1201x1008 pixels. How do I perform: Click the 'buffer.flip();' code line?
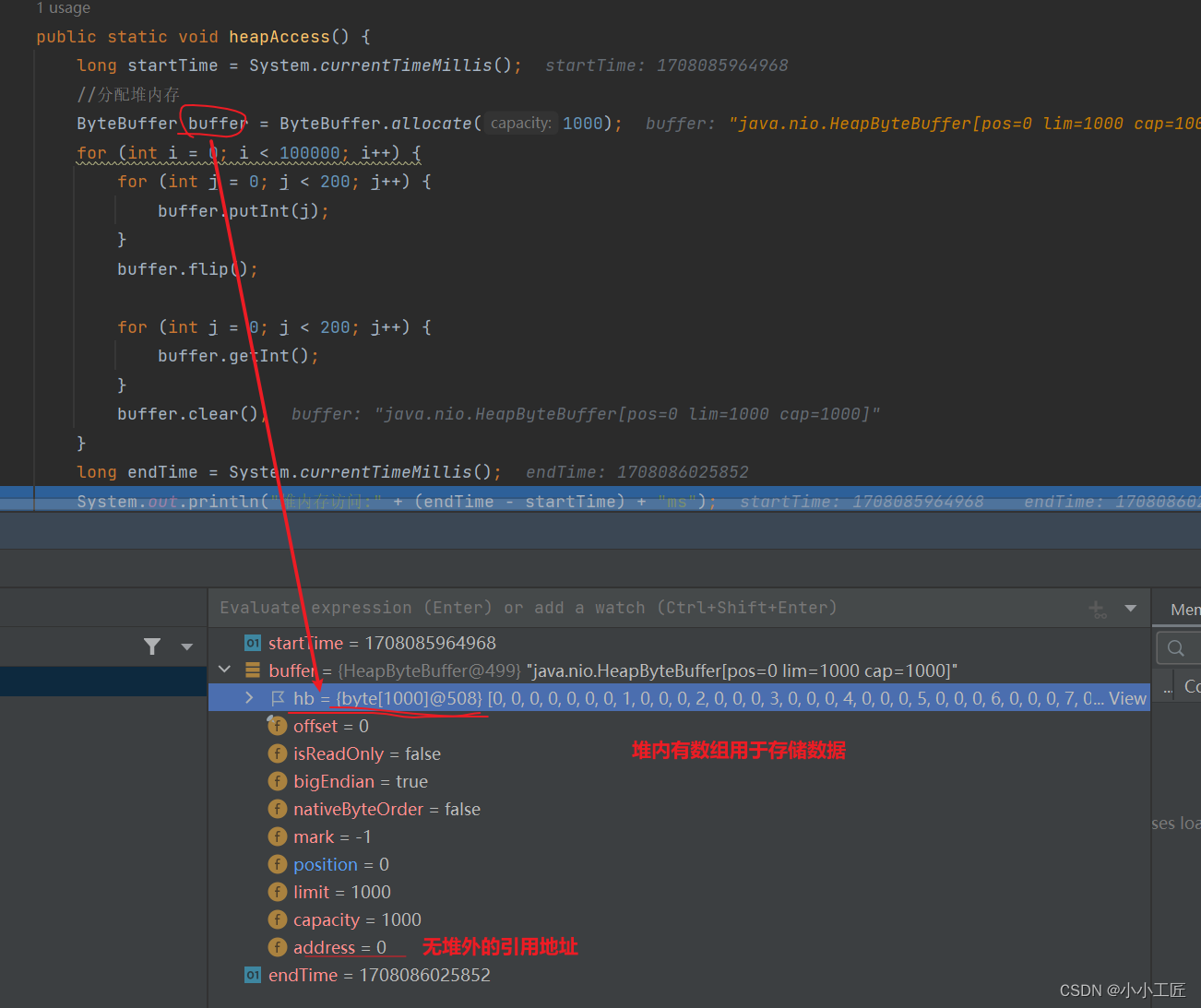(x=187, y=269)
